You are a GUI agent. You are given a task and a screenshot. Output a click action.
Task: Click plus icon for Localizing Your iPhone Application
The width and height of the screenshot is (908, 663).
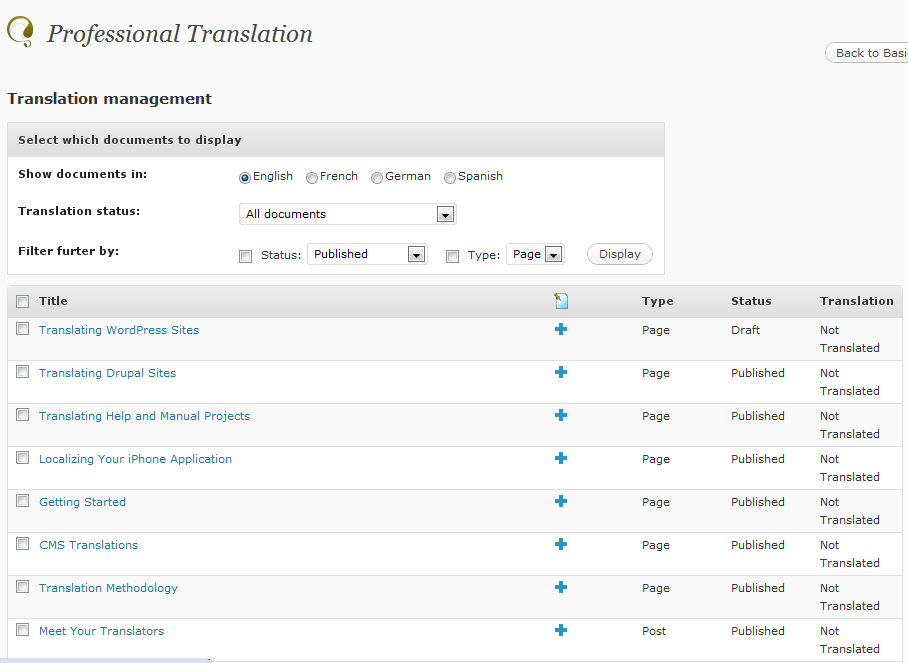point(561,458)
